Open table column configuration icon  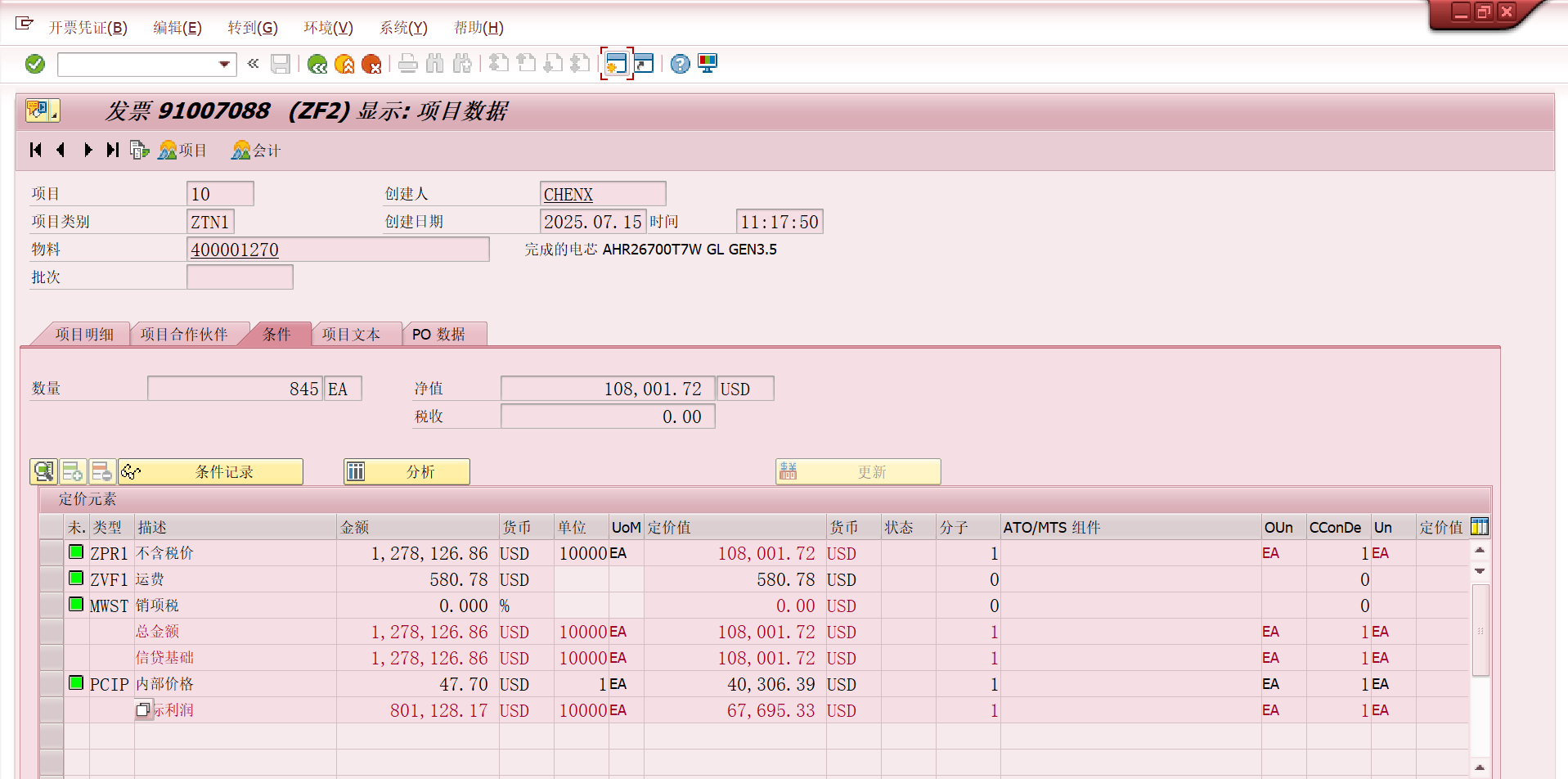coord(1479,527)
